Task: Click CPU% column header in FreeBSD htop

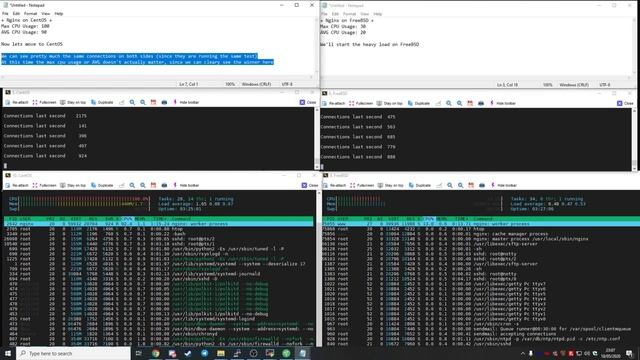Action: click(429, 219)
